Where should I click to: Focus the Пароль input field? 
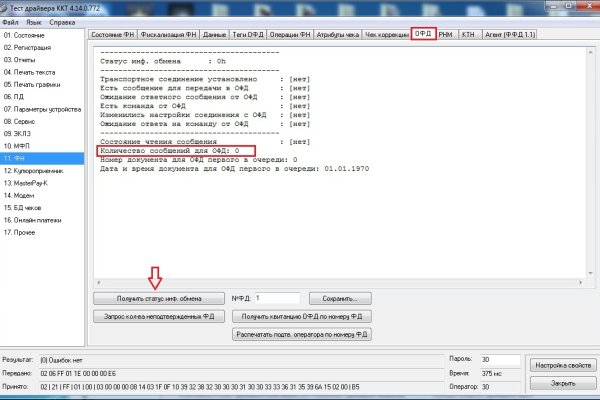click(500, 357)
